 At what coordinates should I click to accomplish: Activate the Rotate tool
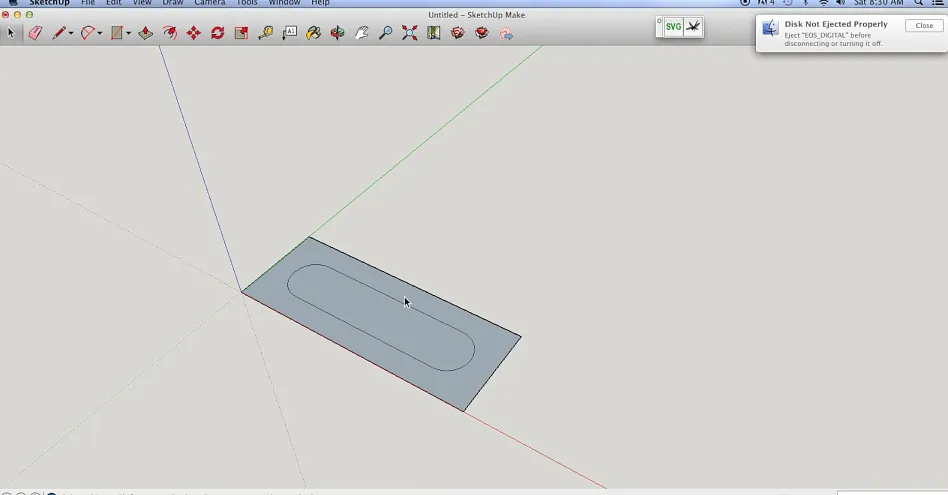[x=218, y=33]
